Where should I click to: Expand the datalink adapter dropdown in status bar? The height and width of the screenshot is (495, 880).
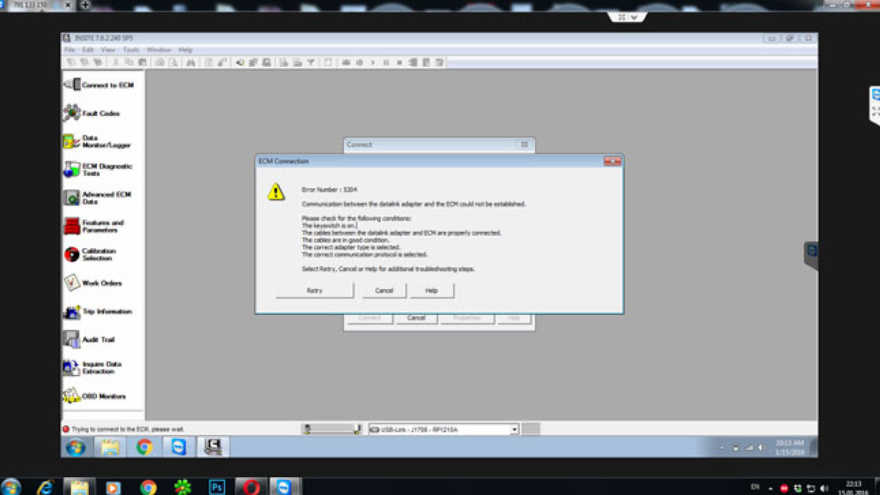point(515,429)
